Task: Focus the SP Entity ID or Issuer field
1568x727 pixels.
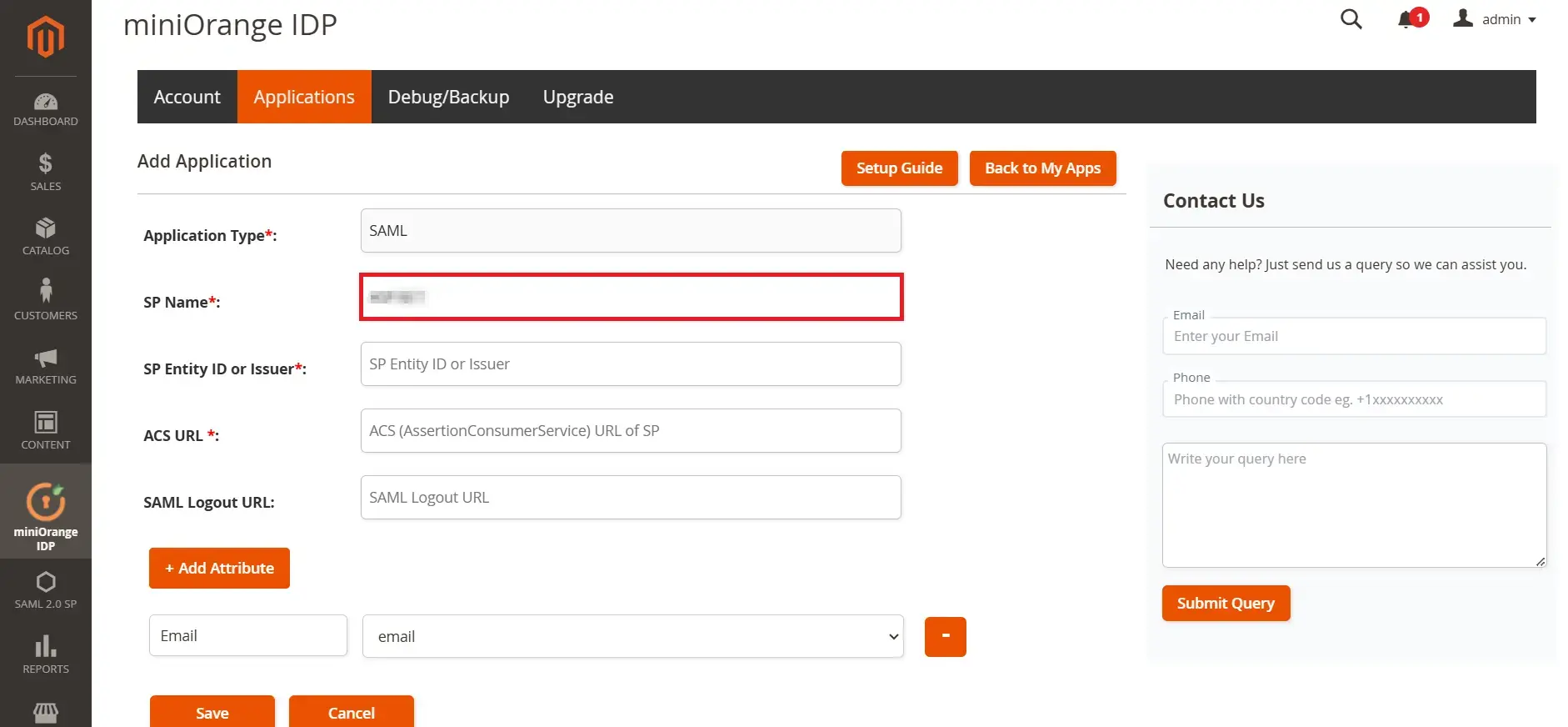Action: tap(631, 364)
